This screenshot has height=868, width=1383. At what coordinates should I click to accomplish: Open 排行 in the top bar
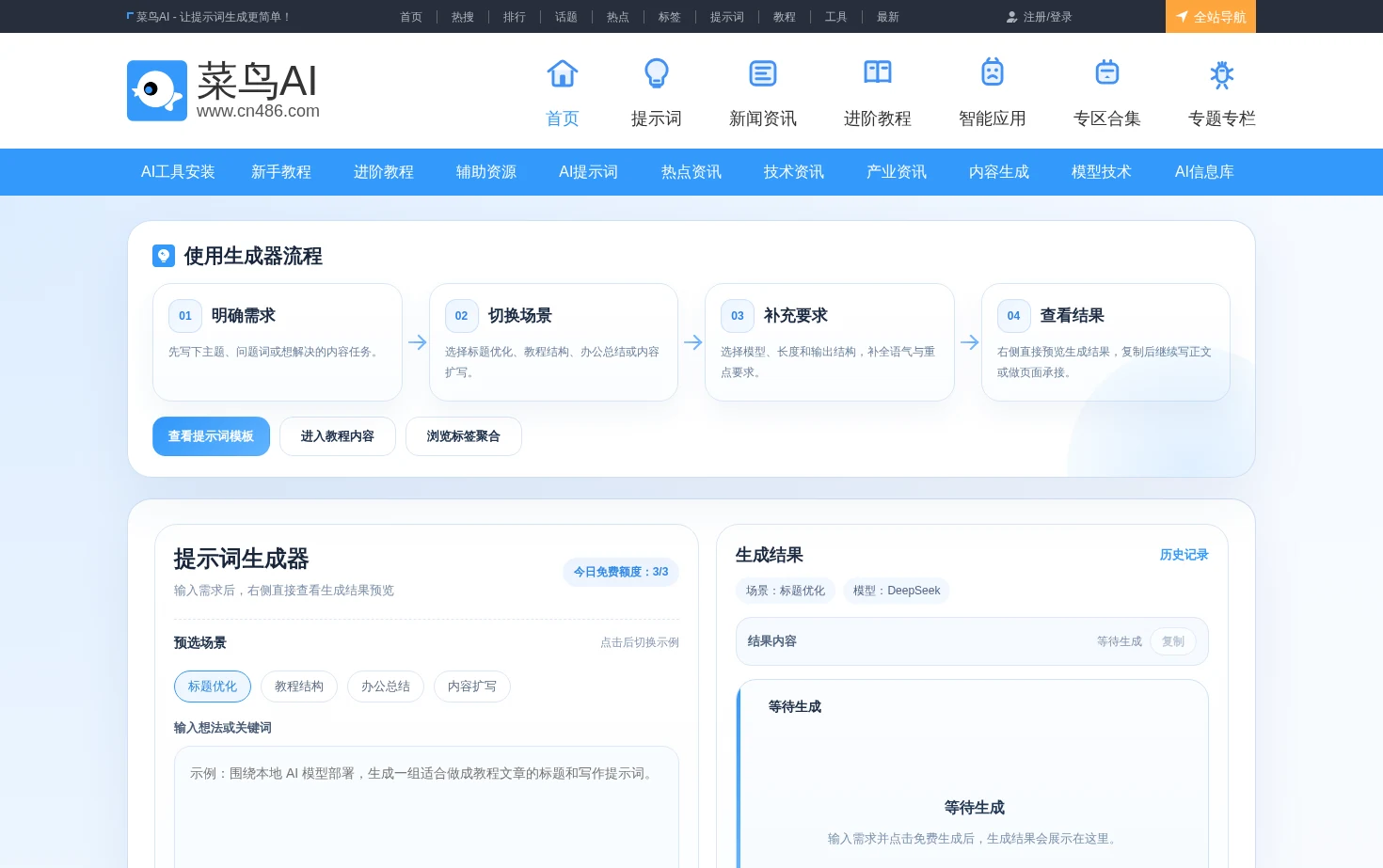click(x=515, y=17)
